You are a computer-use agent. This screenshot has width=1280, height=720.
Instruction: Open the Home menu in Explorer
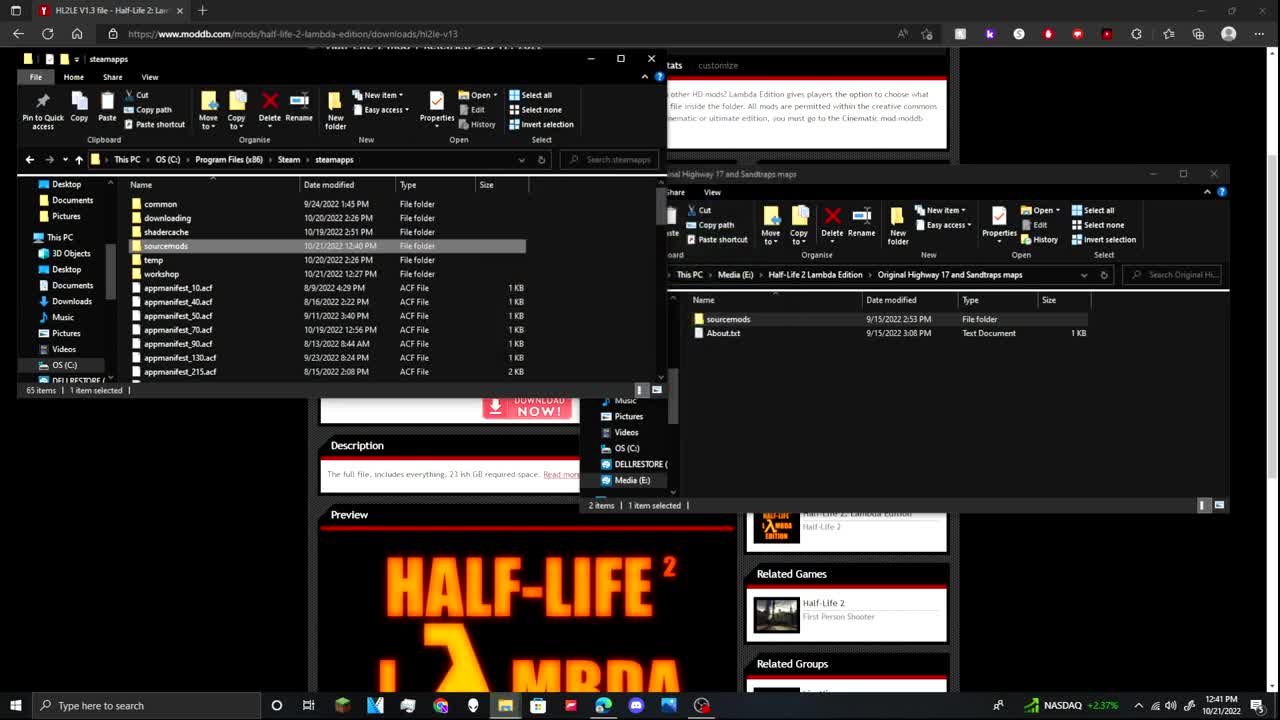(73, 76)
